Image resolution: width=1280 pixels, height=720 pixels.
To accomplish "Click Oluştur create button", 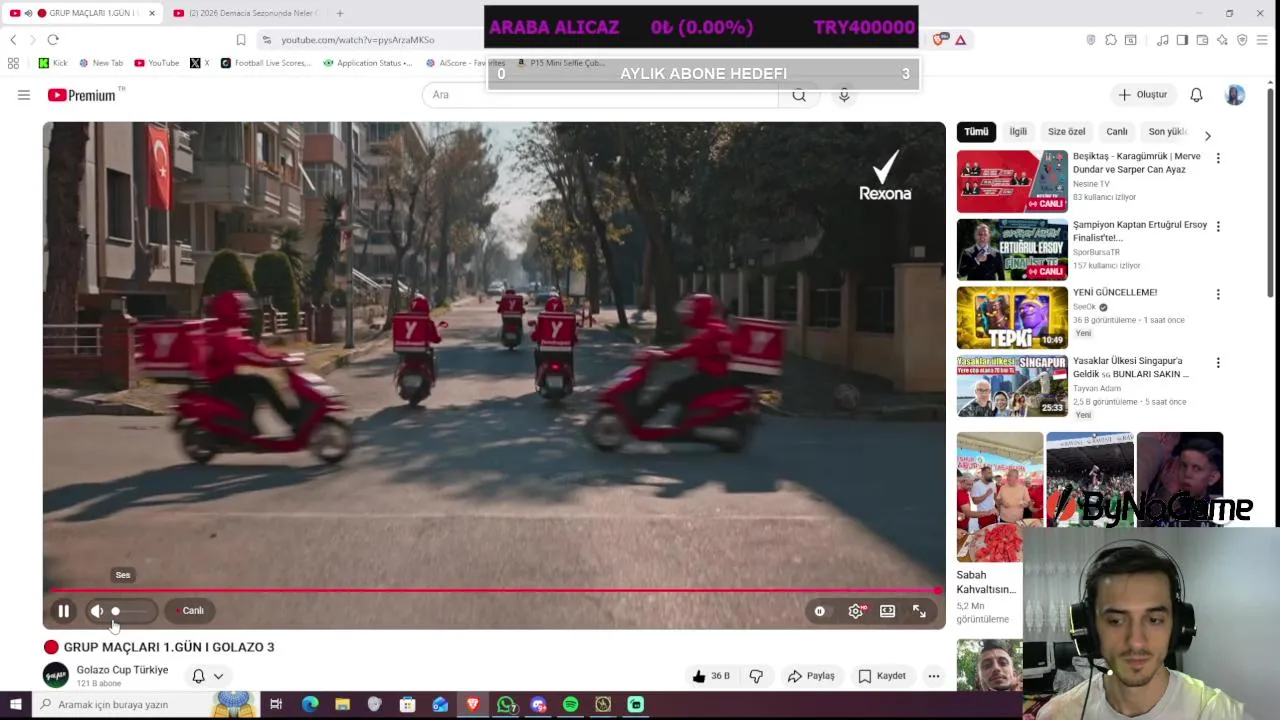I will tap(1142, 95).
